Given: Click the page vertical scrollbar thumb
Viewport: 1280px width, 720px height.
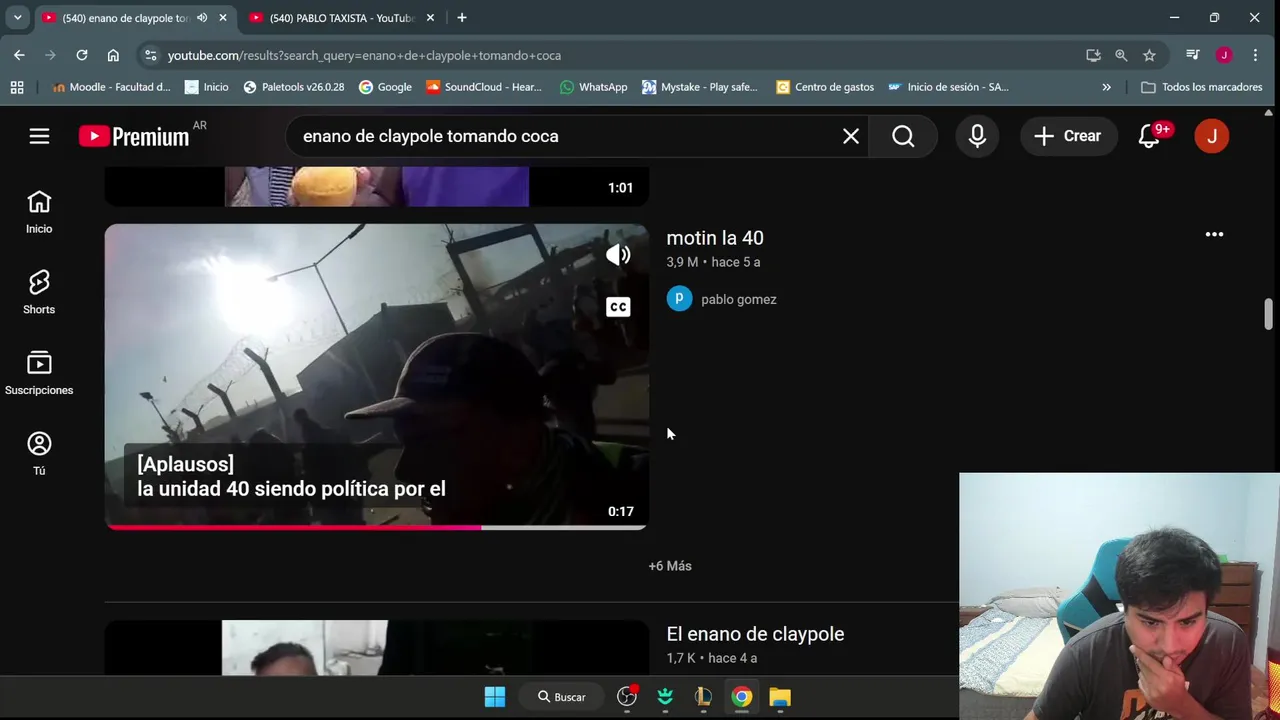Looking at the screenshot, I should (1269, 313).
